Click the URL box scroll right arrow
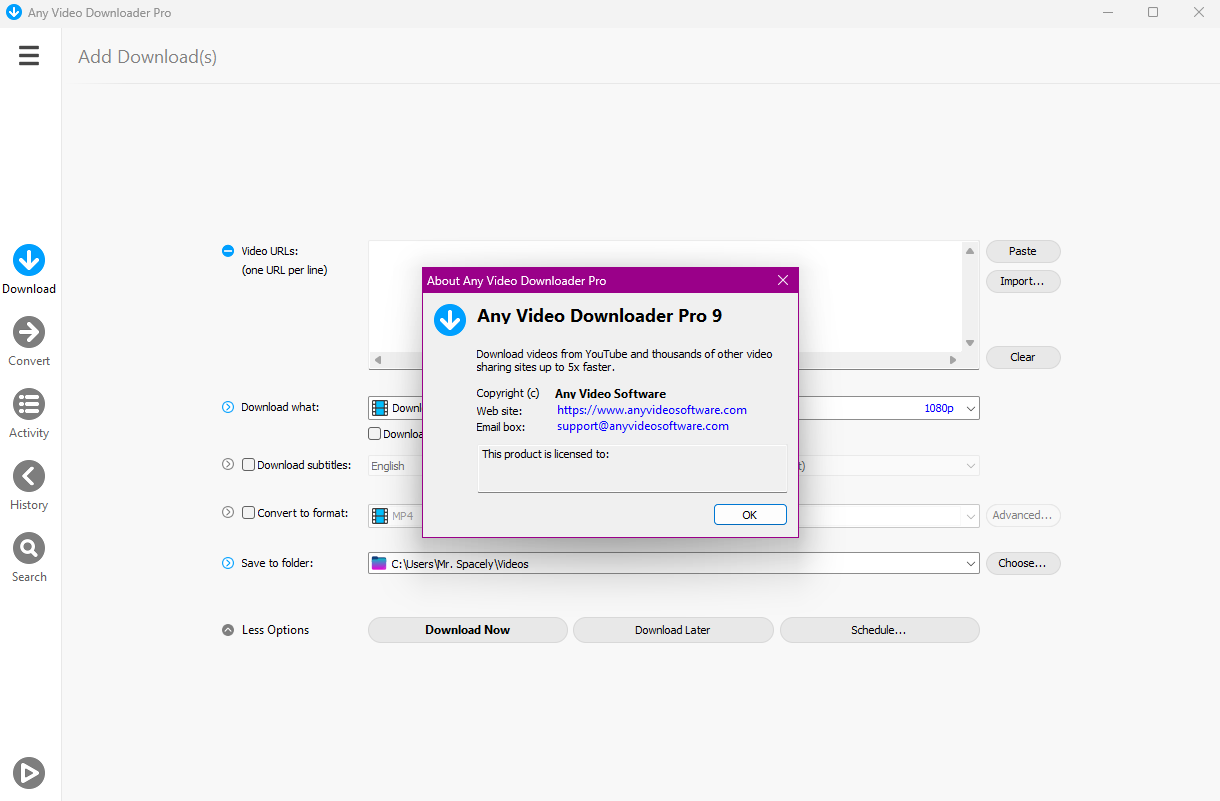The width and height of the screenshot is (1220, 801). [x=953, y=359]
